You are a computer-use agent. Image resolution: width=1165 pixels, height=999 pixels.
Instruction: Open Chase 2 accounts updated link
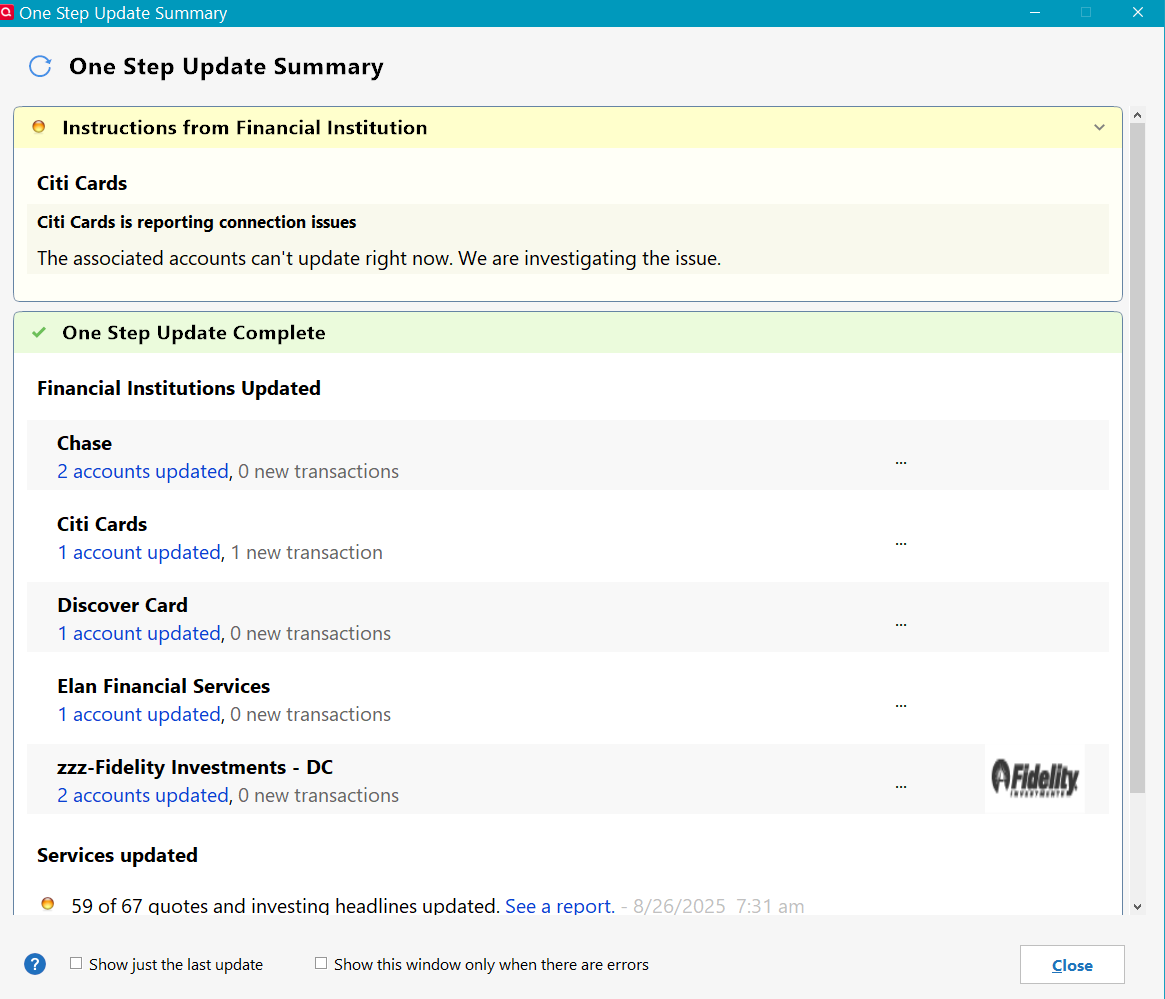[x=143, y=472]
